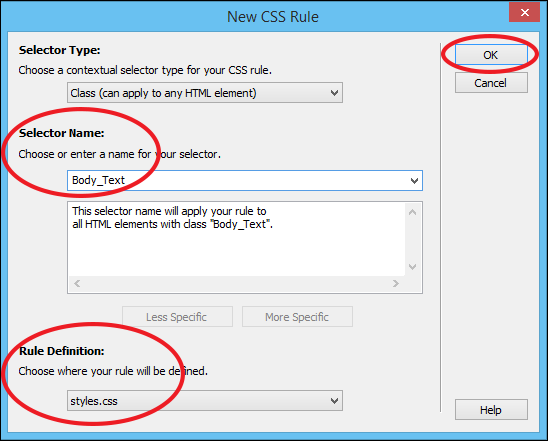Viewport: 548px width, 441px height.
Task: Click the Cancel button
Action: (x=491, y=83)
